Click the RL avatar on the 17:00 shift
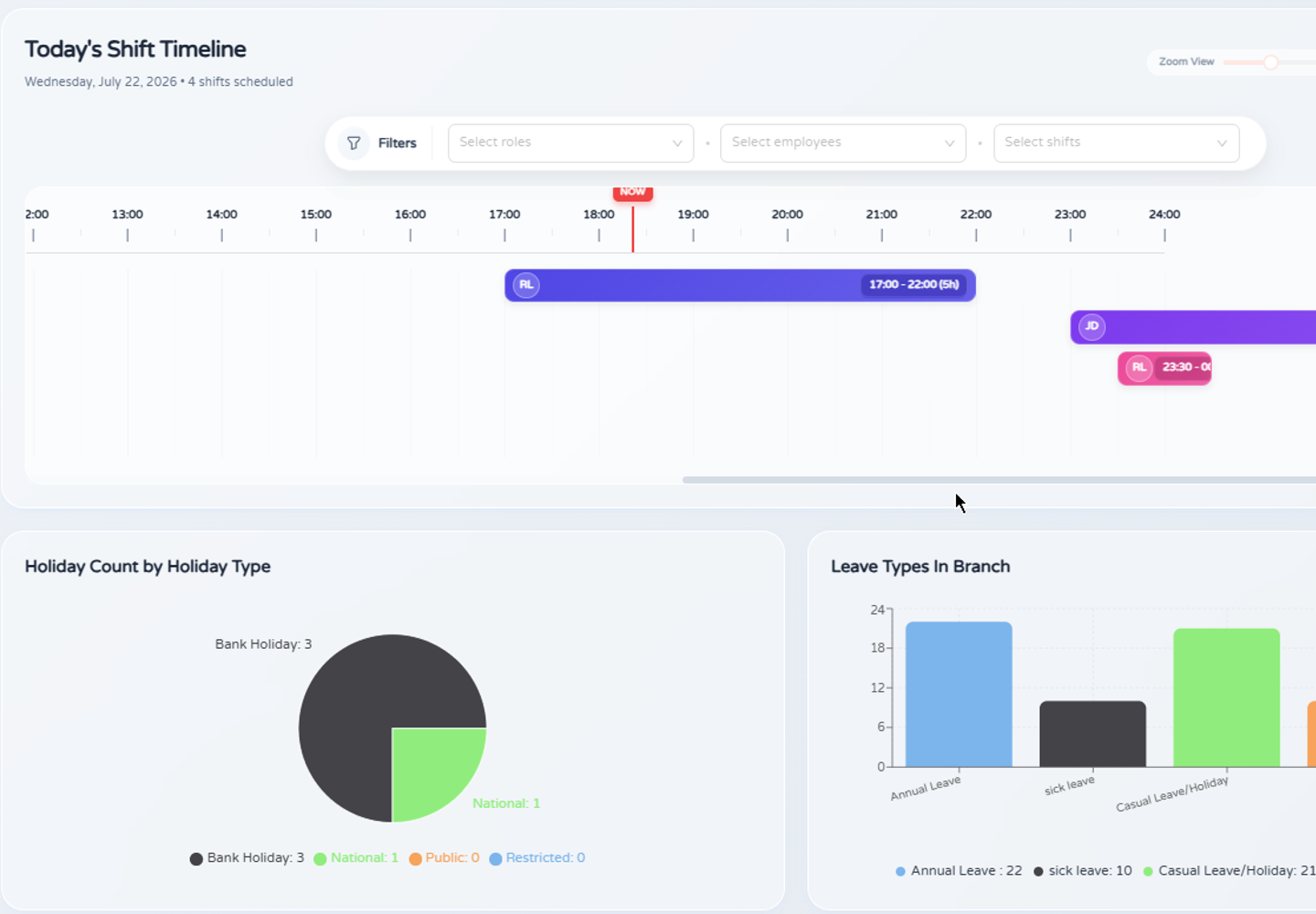Image resolution: width=1316 pixels, height=914 pixels. click(x=526, y=285)
